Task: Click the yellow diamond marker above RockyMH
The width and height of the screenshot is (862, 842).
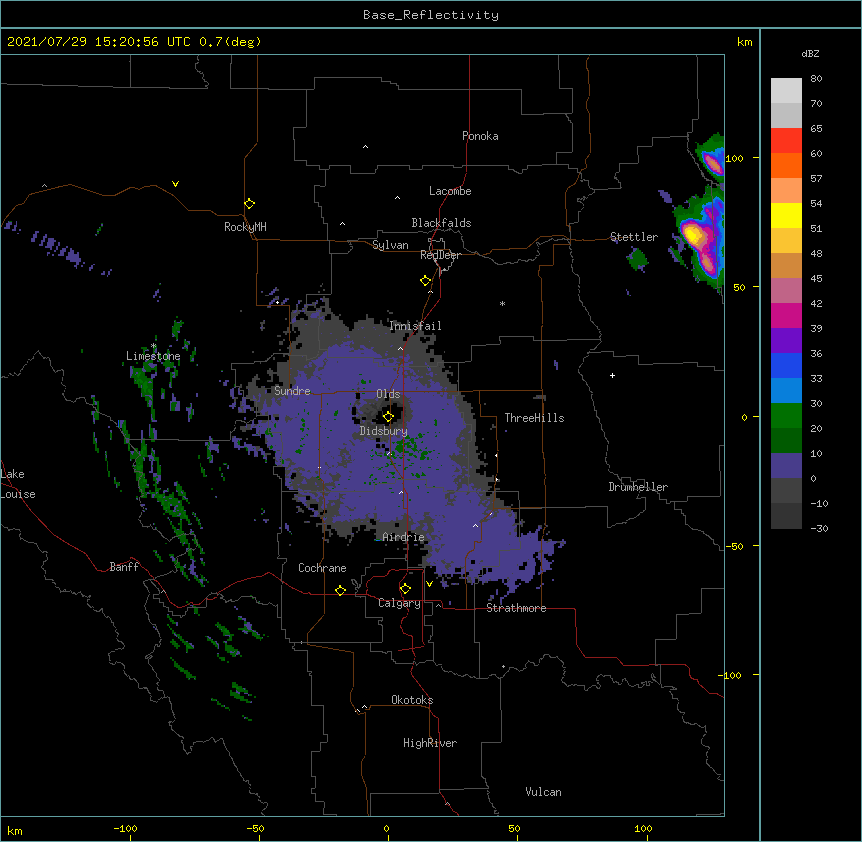Action: pos(249,204)
